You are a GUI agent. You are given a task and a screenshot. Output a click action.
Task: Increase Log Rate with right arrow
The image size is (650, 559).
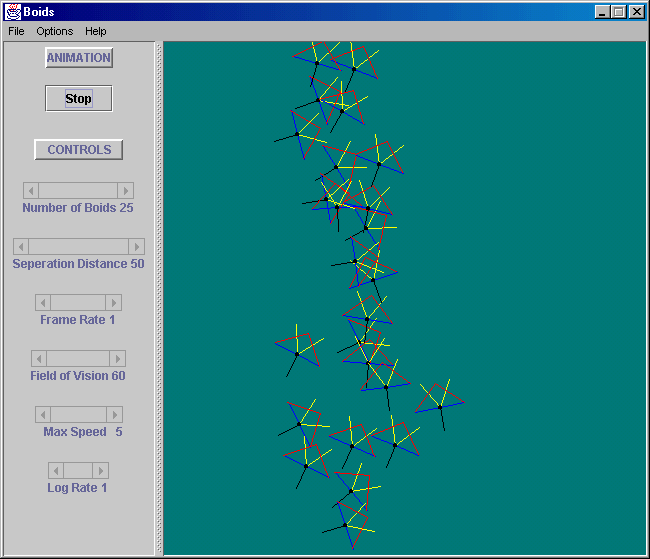point(100,471)
